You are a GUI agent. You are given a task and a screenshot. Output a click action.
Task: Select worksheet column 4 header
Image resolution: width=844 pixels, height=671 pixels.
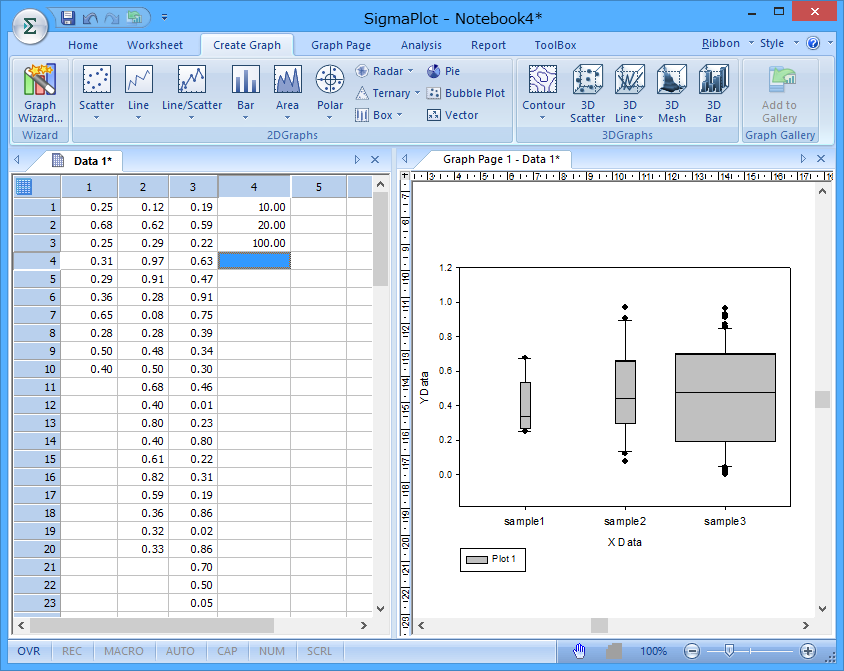pyautogui.click(x=254, y=187)
